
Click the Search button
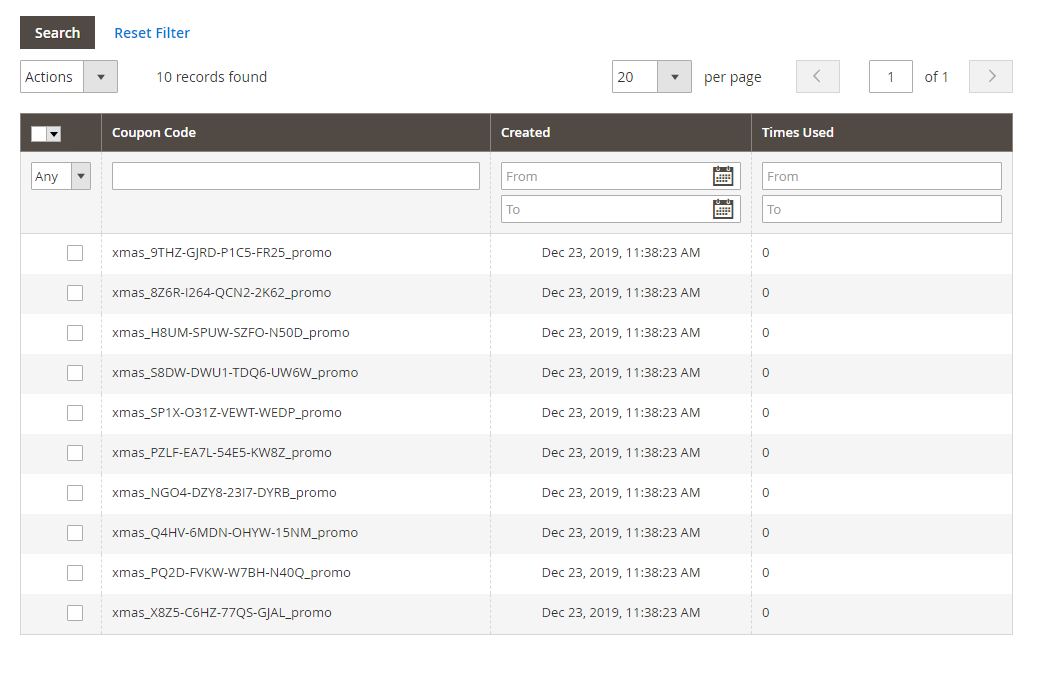coord(58,32)
